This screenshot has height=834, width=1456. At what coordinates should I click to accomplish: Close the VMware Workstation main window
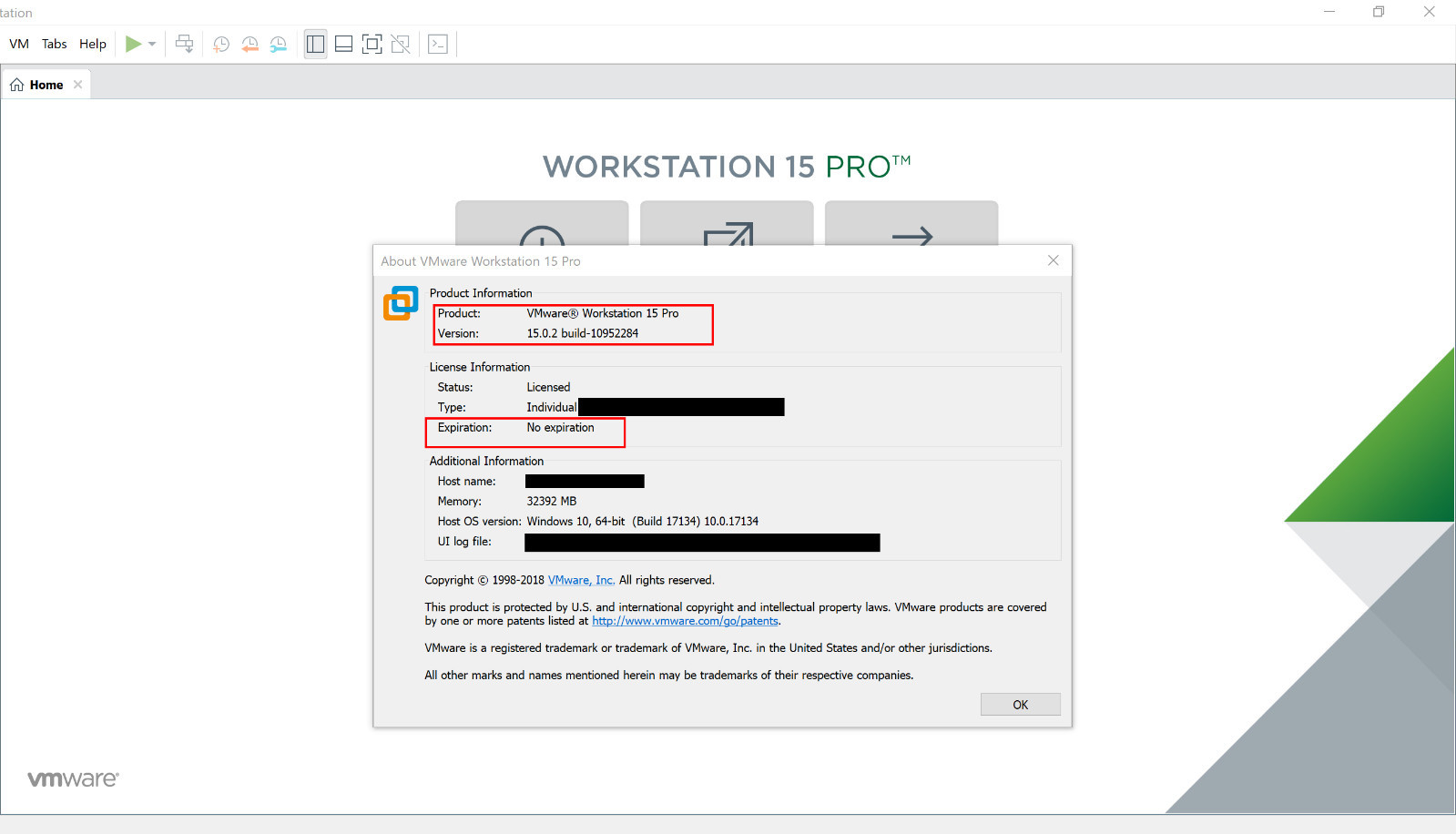pos(1429,12)
